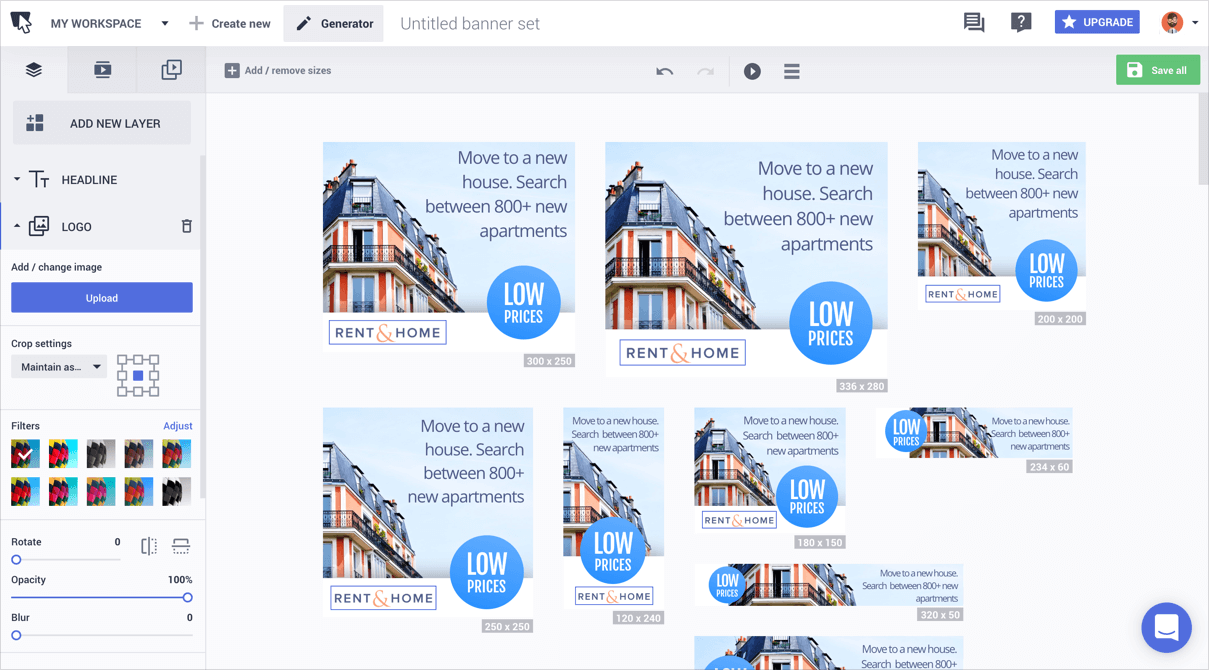Open the hamburger list menu icon

(791, 71)
